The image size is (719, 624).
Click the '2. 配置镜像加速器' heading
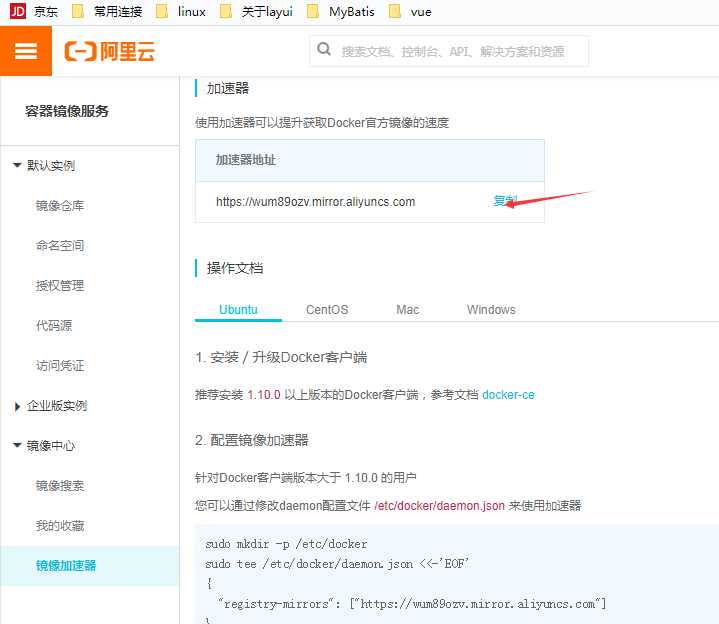pos(252,440)
